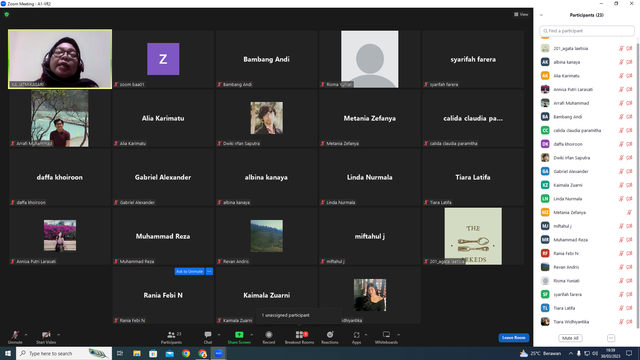Toggle mute icon for Metania Zefanya in list
The image size is (640, 360).
click(629, 212)
